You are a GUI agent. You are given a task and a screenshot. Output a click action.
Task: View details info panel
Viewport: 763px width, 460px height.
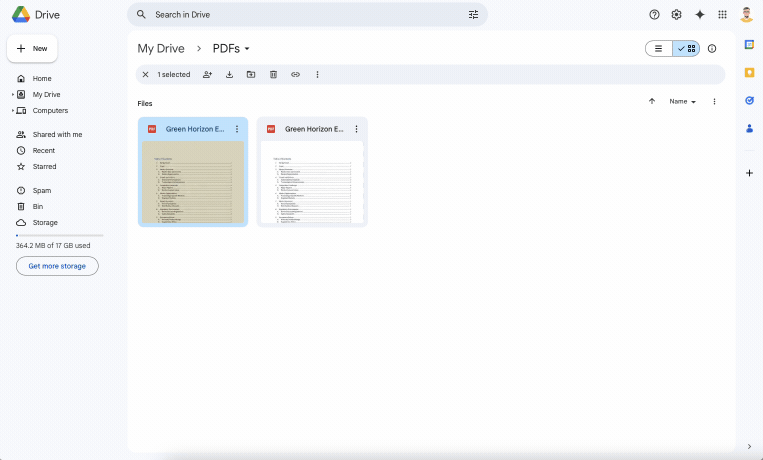712,49
